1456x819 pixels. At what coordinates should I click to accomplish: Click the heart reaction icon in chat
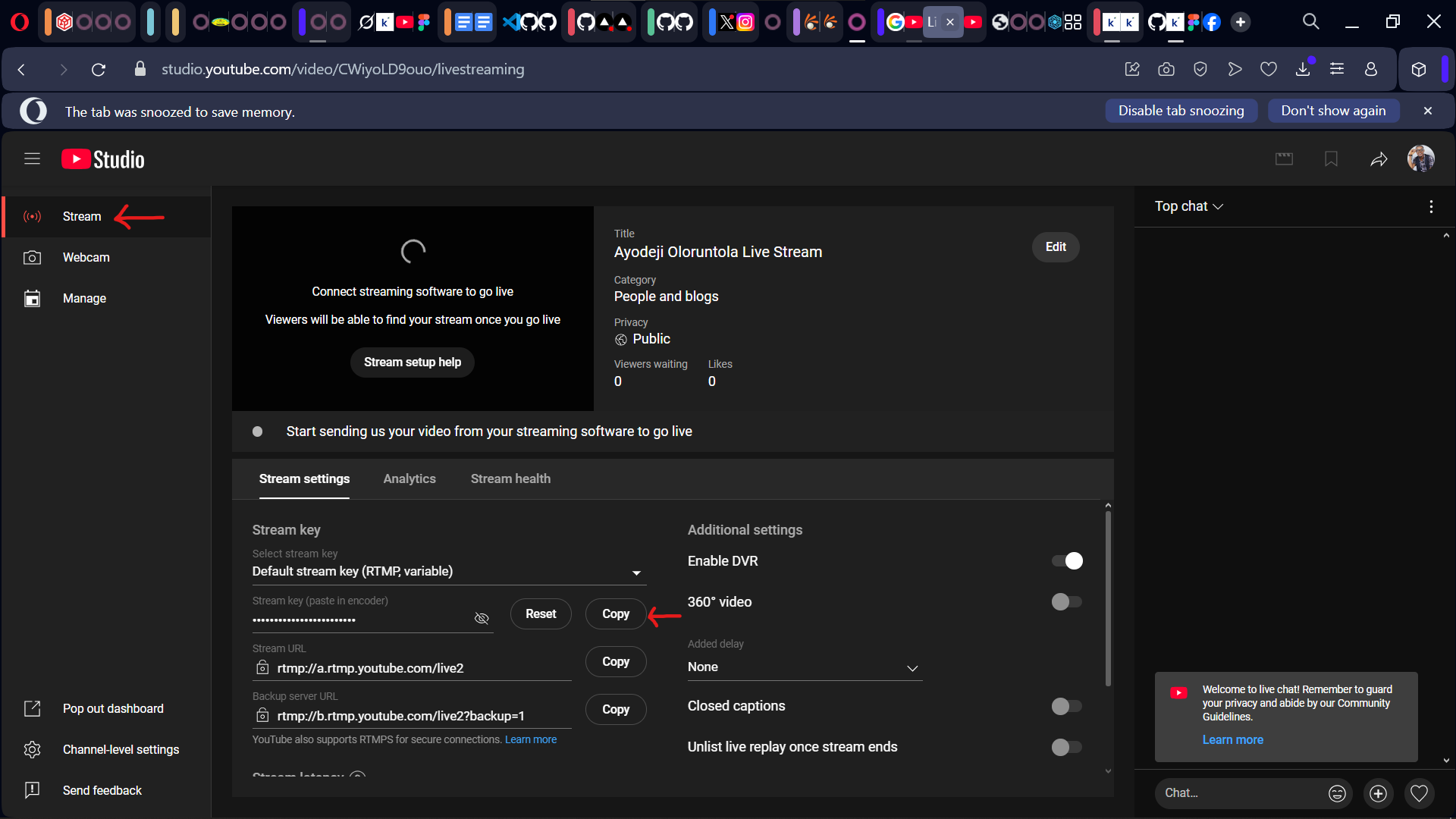tap(1419, 793)
